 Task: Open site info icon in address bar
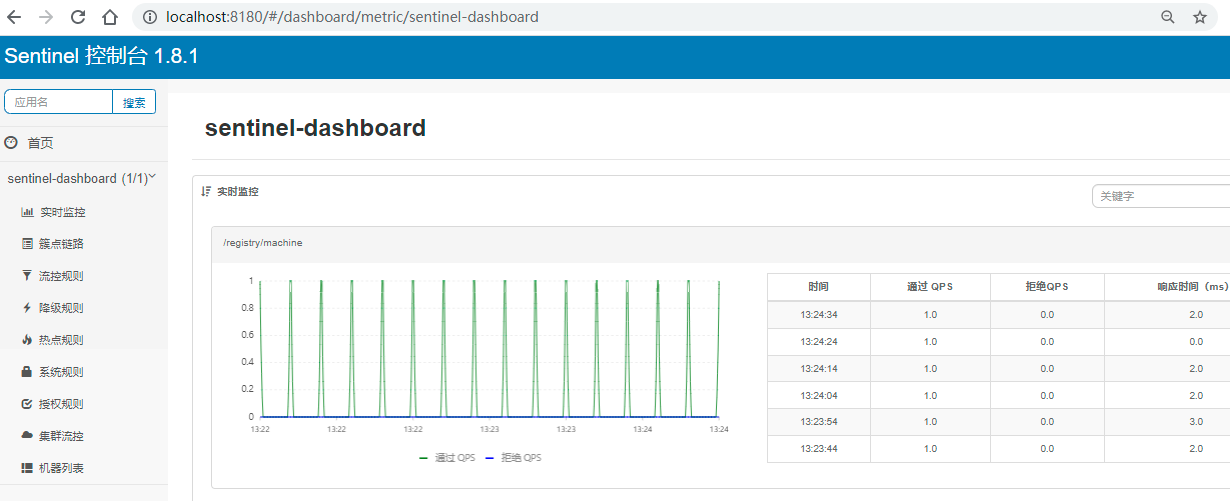(x=149, y=17)
